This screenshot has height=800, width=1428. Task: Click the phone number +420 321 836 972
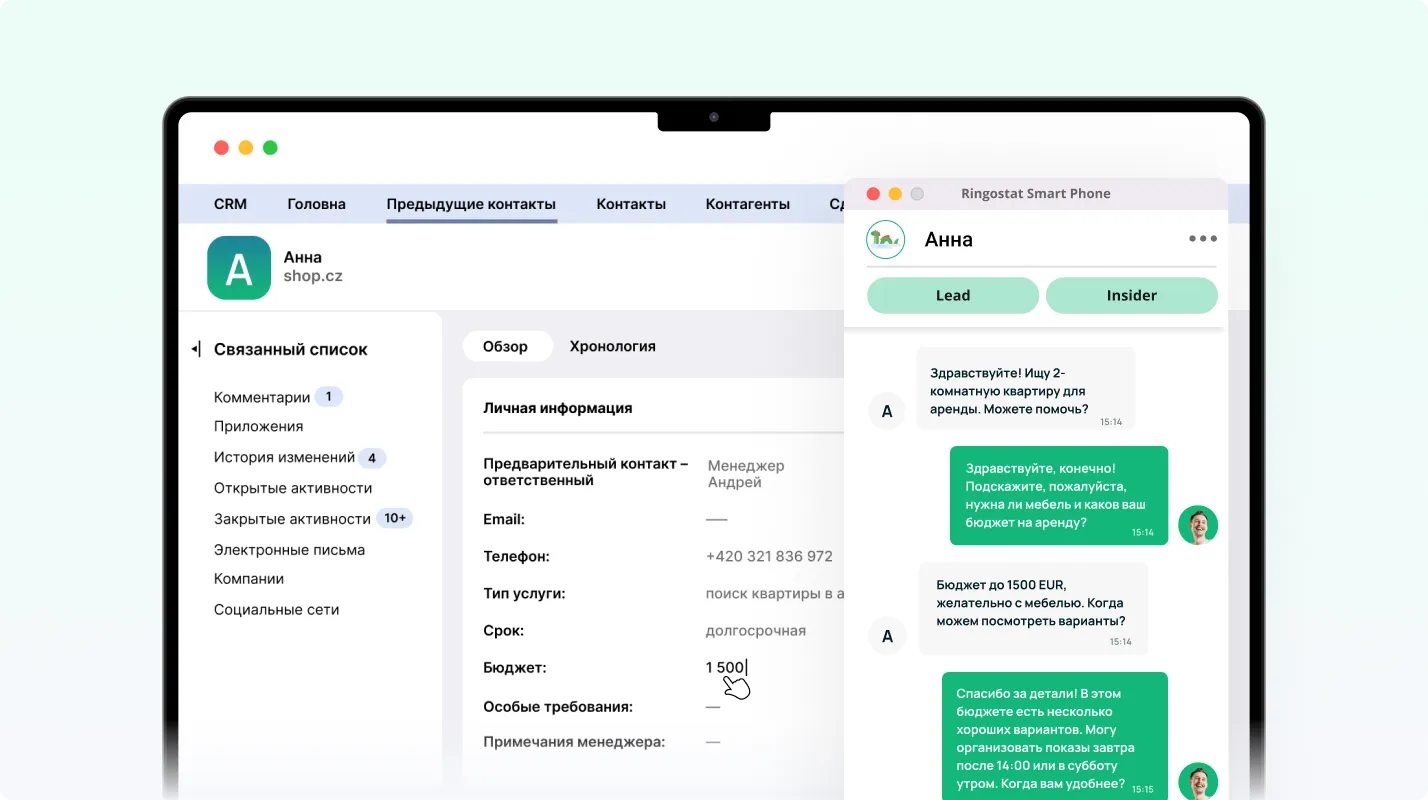pyautogui.click(x=768, y=556)
